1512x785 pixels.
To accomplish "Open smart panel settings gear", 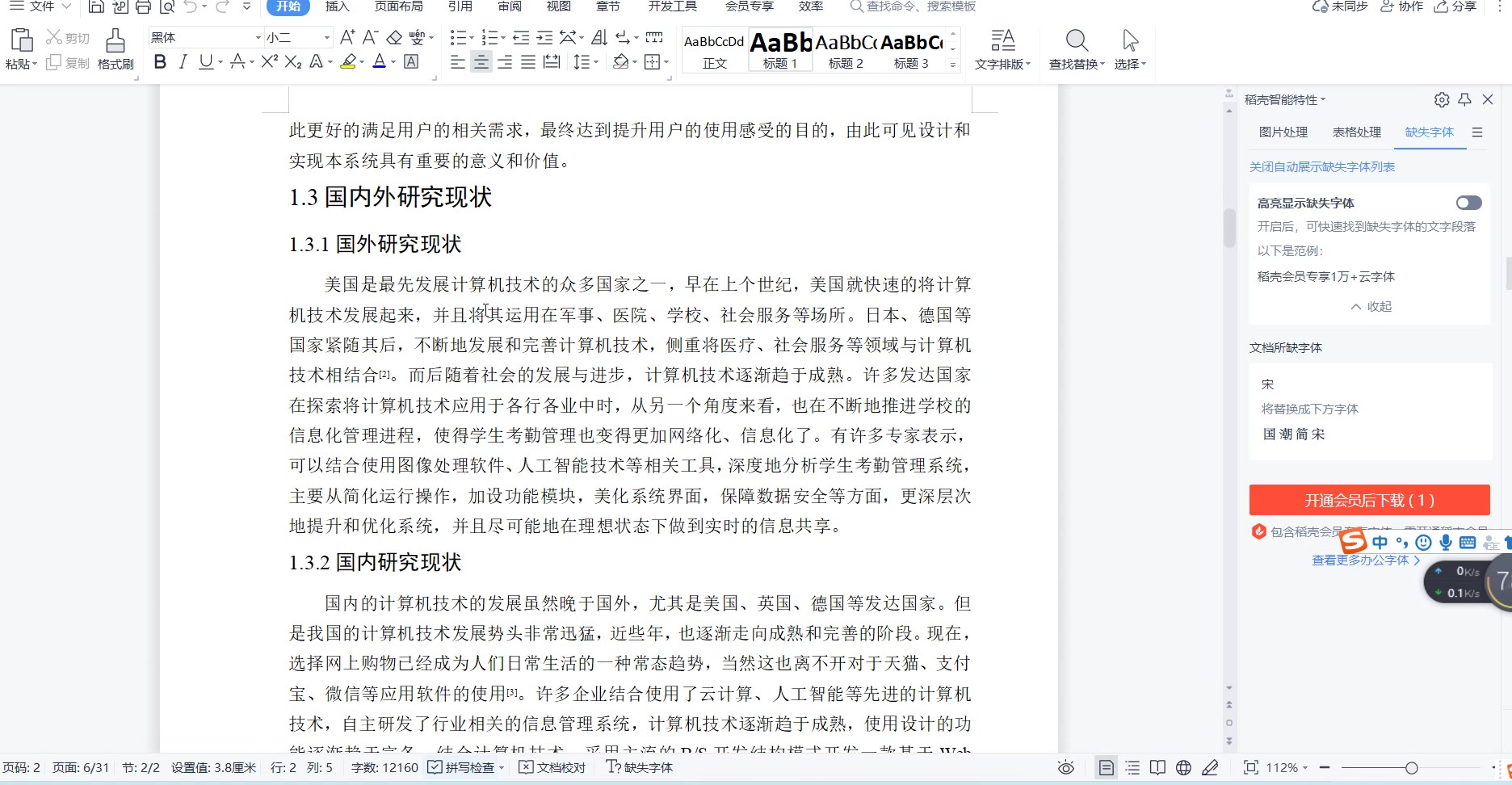I will 1442,99.
